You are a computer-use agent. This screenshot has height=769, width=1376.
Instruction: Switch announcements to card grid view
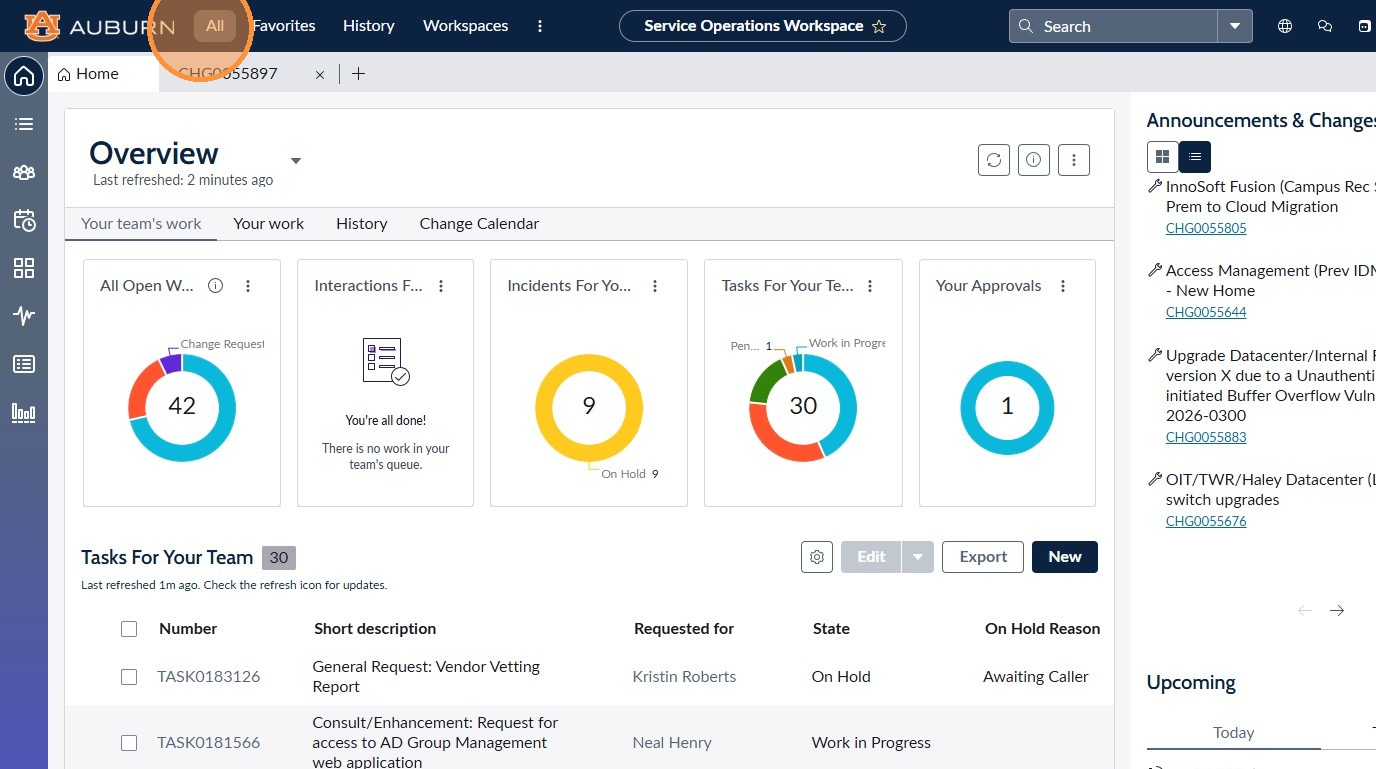pos(1162,157)
